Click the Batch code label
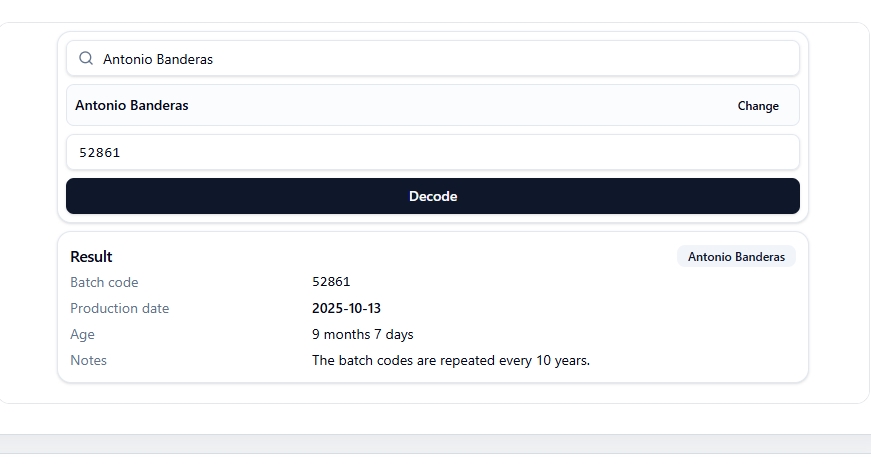The image size is (871, 476). click(104, 282)
